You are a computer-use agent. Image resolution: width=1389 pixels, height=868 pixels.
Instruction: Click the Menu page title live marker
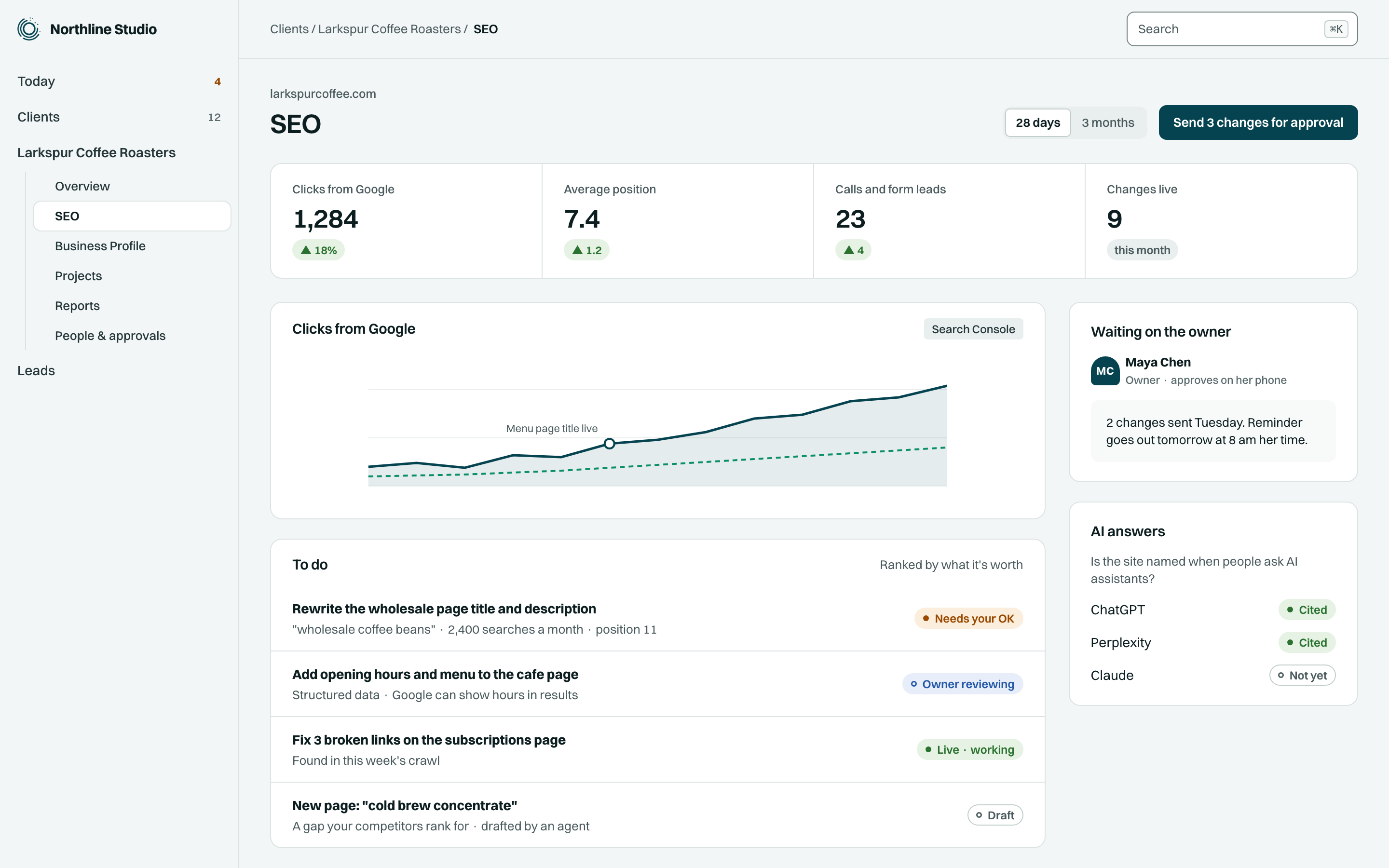click(609, 443)
